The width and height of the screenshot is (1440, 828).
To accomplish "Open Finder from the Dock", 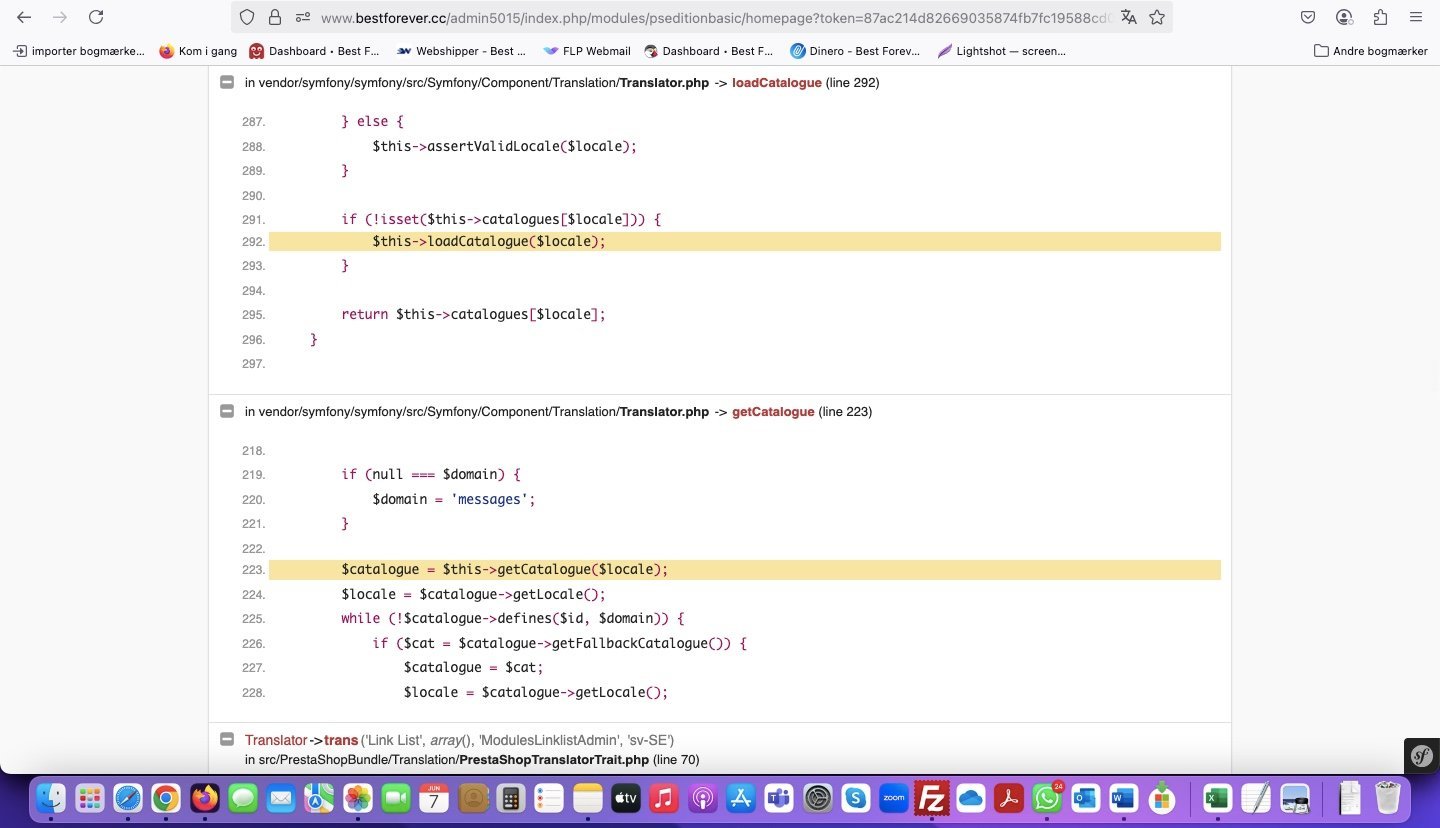I will tap(51, 798).
